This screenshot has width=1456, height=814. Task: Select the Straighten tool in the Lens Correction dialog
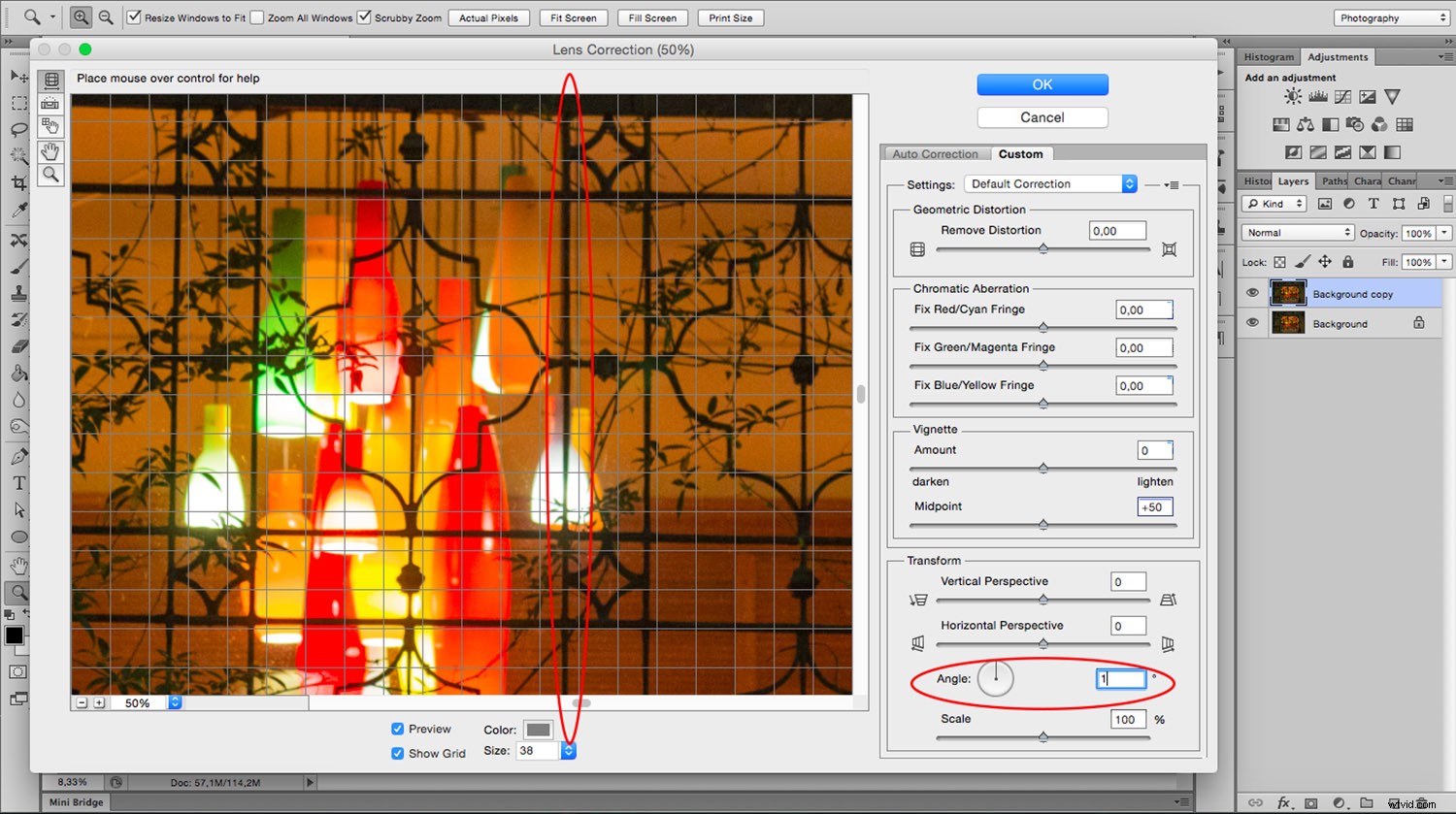tap(51, 104)
